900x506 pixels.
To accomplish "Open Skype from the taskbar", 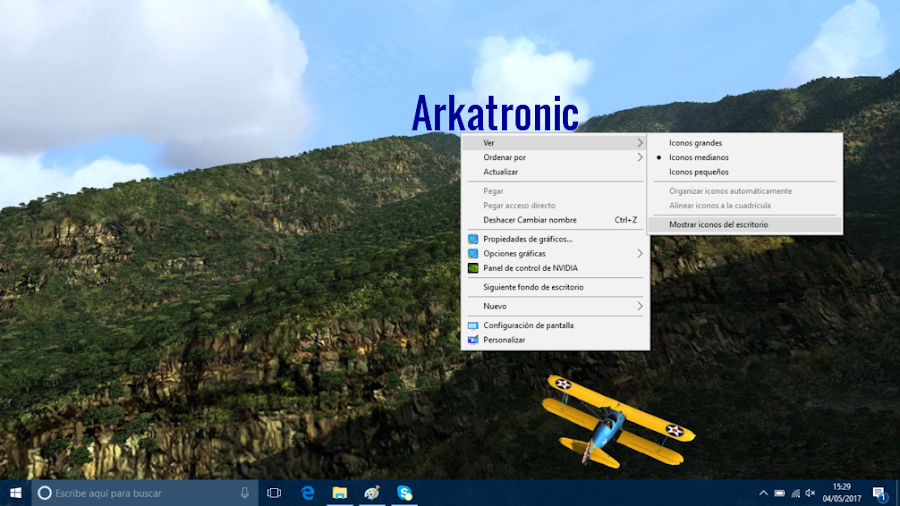I will tap(404, 493).
